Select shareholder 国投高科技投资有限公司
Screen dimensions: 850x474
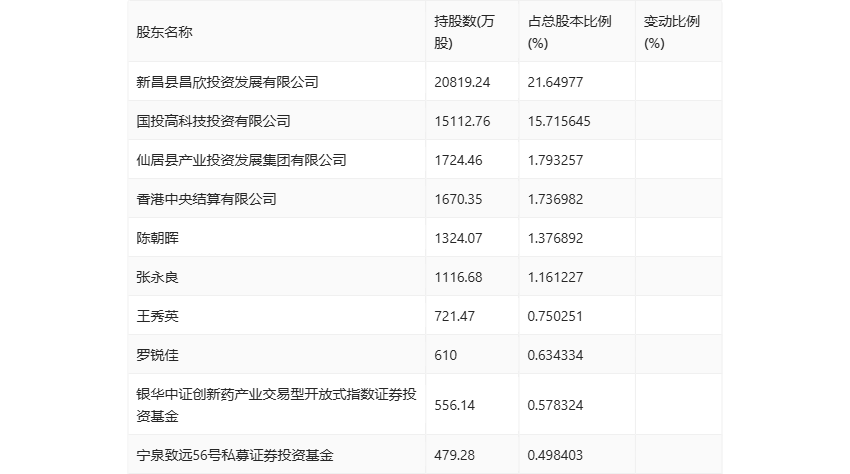213,121
